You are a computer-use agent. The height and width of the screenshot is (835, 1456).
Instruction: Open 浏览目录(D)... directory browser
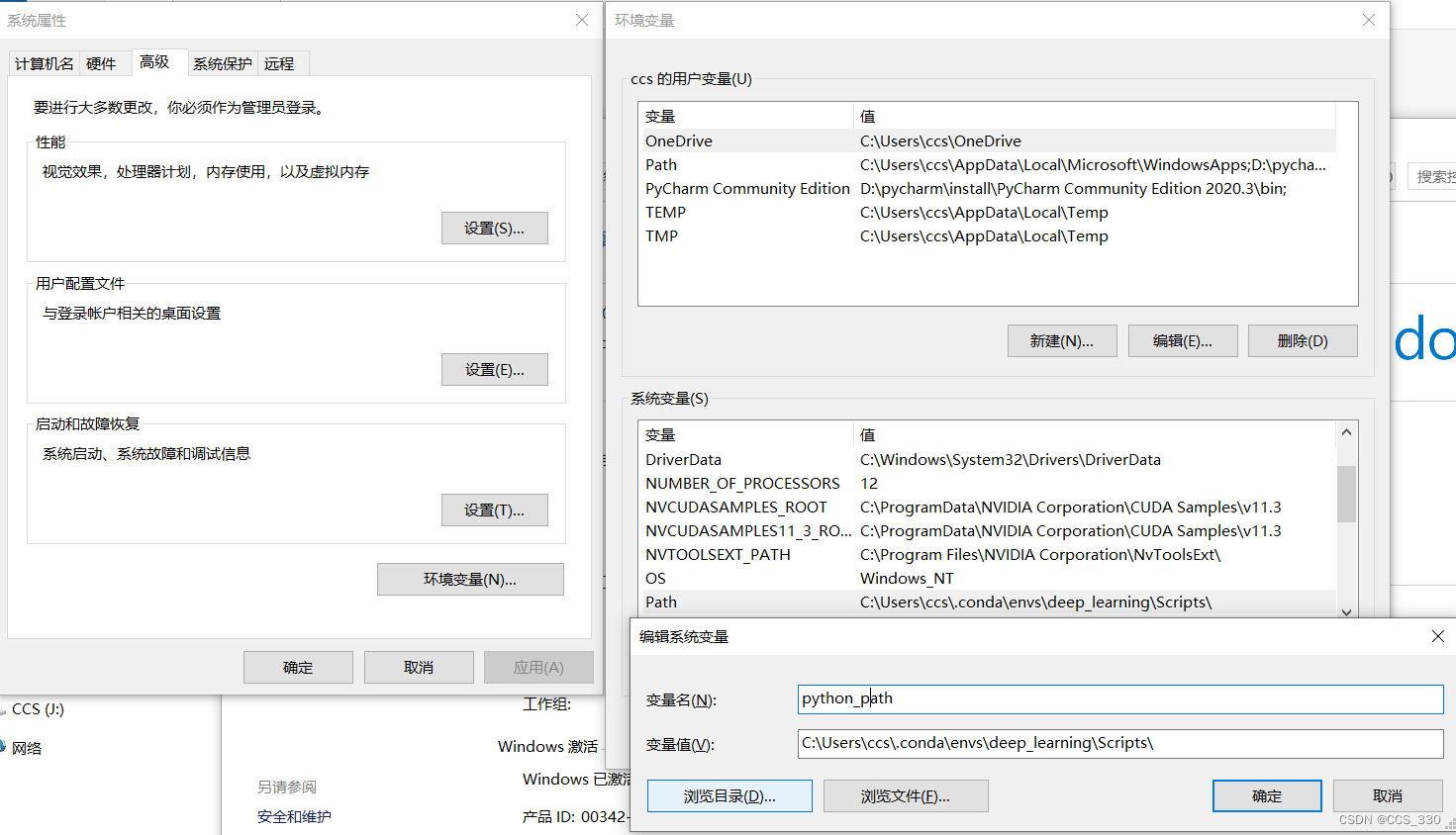pyautogui.click(x=729, y=796)
